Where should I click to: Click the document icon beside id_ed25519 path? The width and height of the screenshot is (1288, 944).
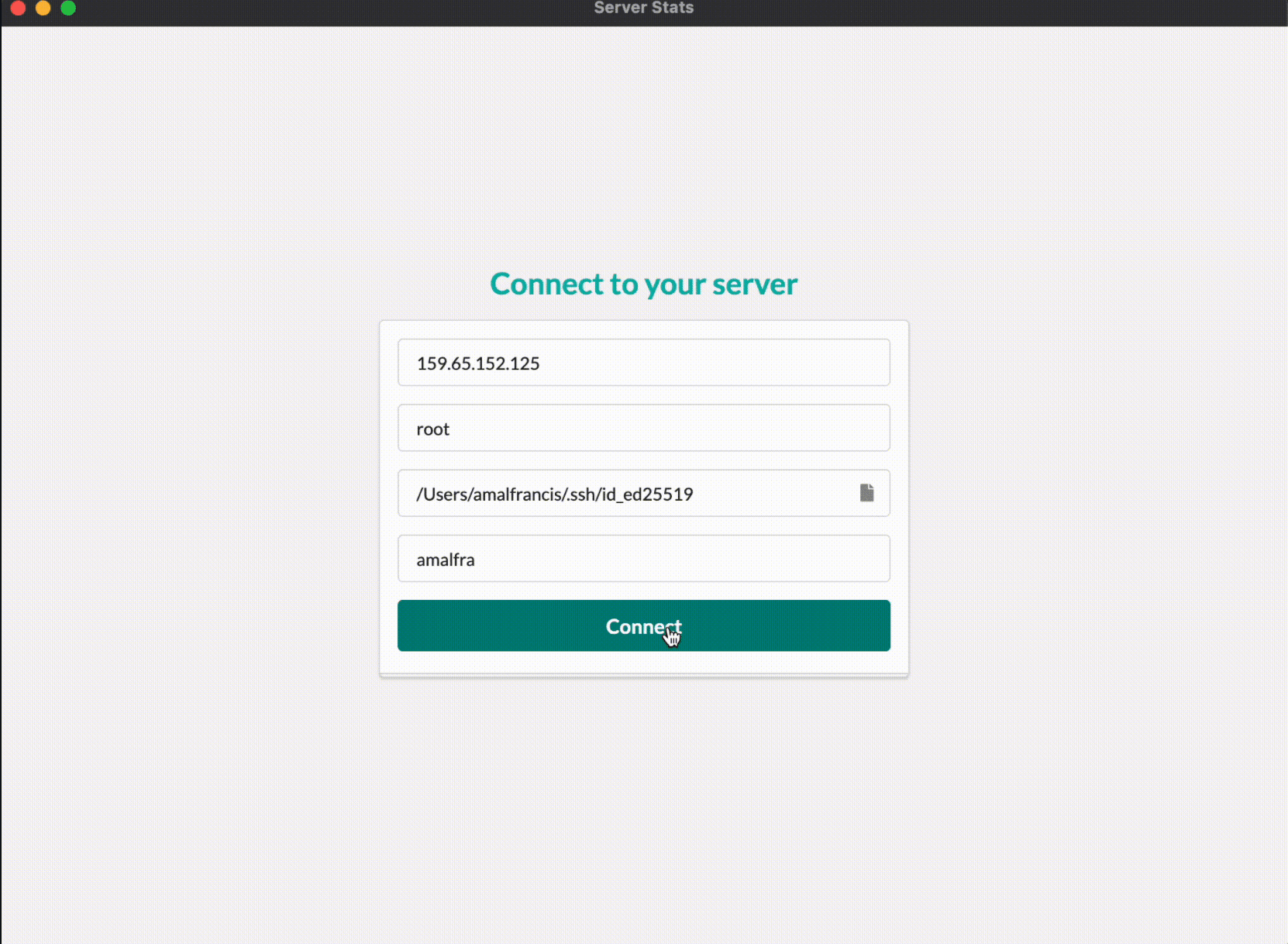(x=867, y=493)
